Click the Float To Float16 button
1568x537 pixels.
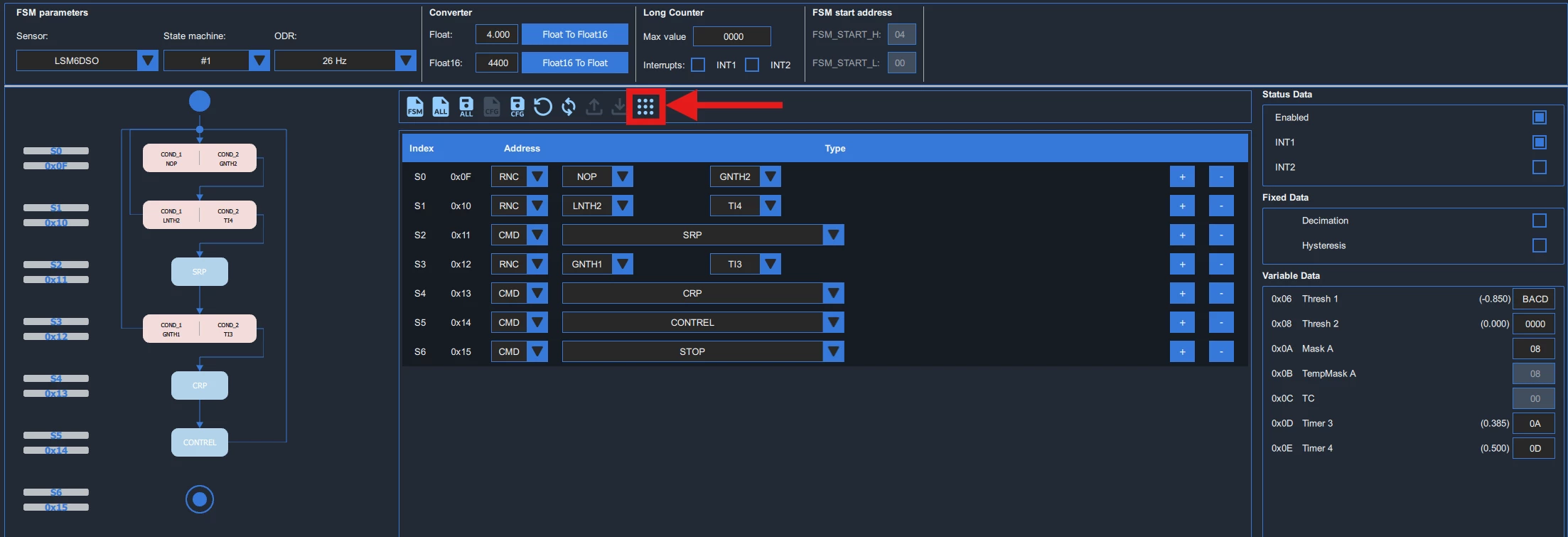click(x=575, y=34)
